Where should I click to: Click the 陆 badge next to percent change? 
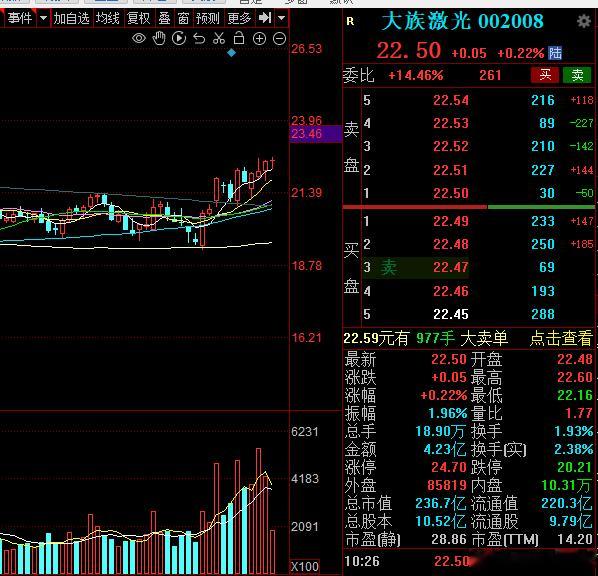[x=555, y=53]
